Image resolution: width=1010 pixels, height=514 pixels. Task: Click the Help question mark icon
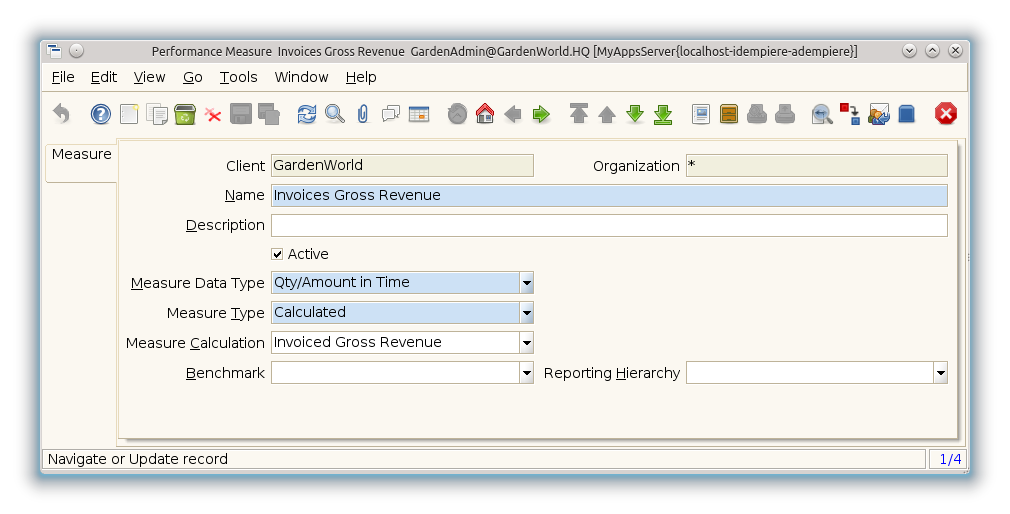pyautogui.click(x=100, y=114)
